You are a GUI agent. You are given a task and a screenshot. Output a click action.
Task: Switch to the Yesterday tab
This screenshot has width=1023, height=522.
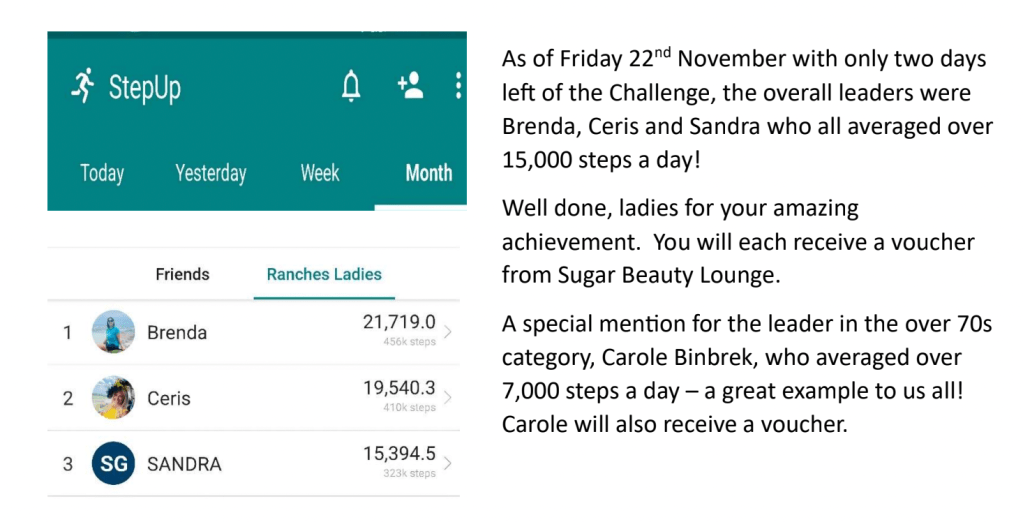pos(210,173)
